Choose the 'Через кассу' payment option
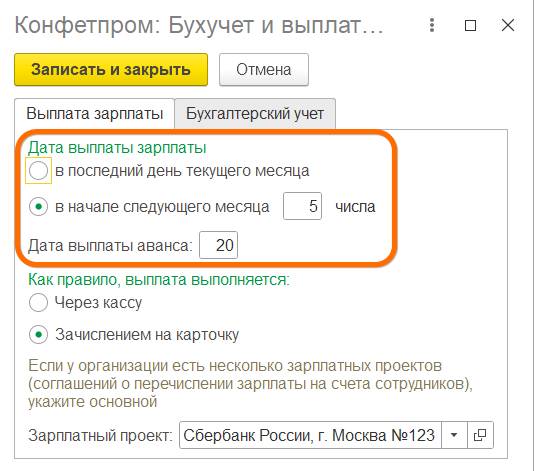 coord(38,302)
